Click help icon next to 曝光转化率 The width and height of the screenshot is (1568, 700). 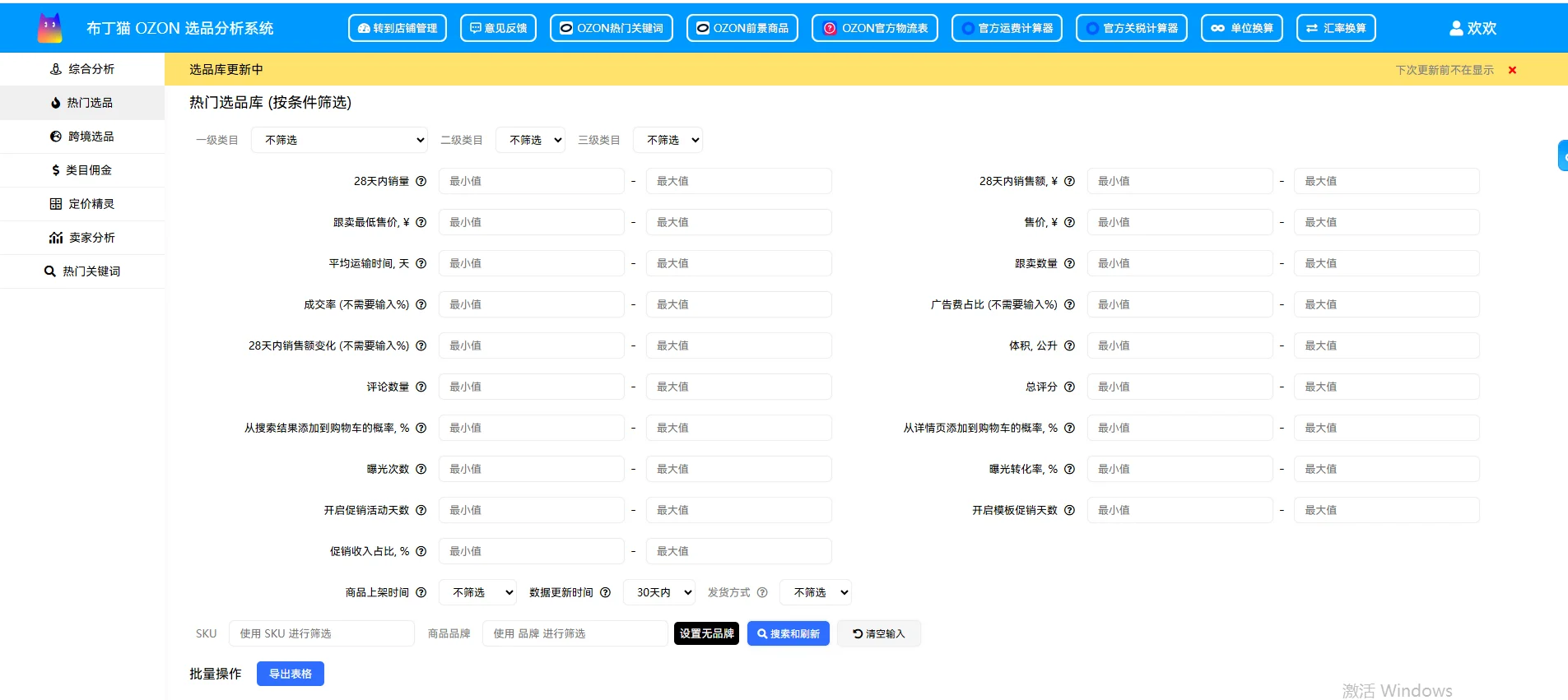pos(1069,469)
